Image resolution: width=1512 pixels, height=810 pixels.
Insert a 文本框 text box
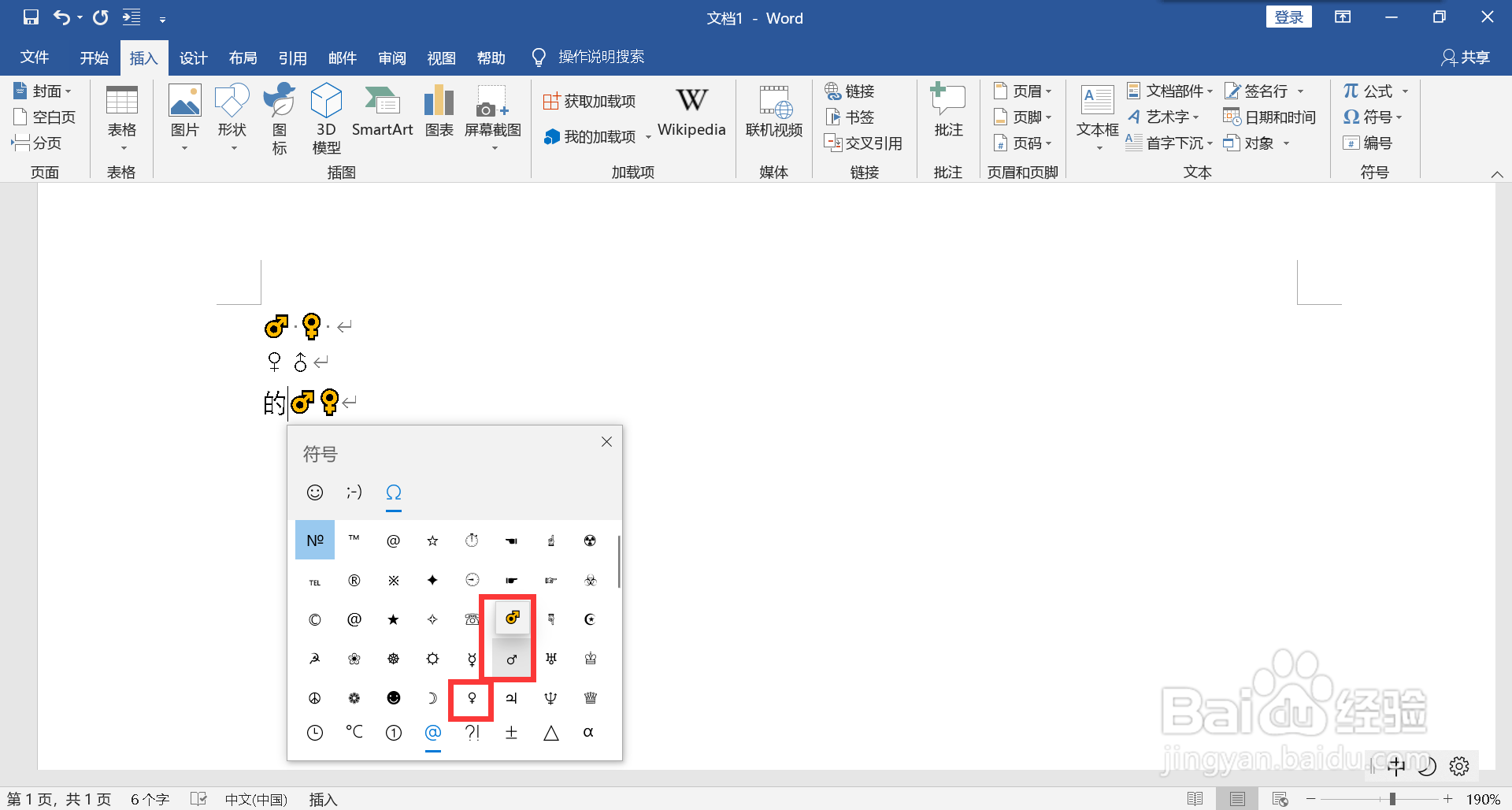pos(1098,118)
